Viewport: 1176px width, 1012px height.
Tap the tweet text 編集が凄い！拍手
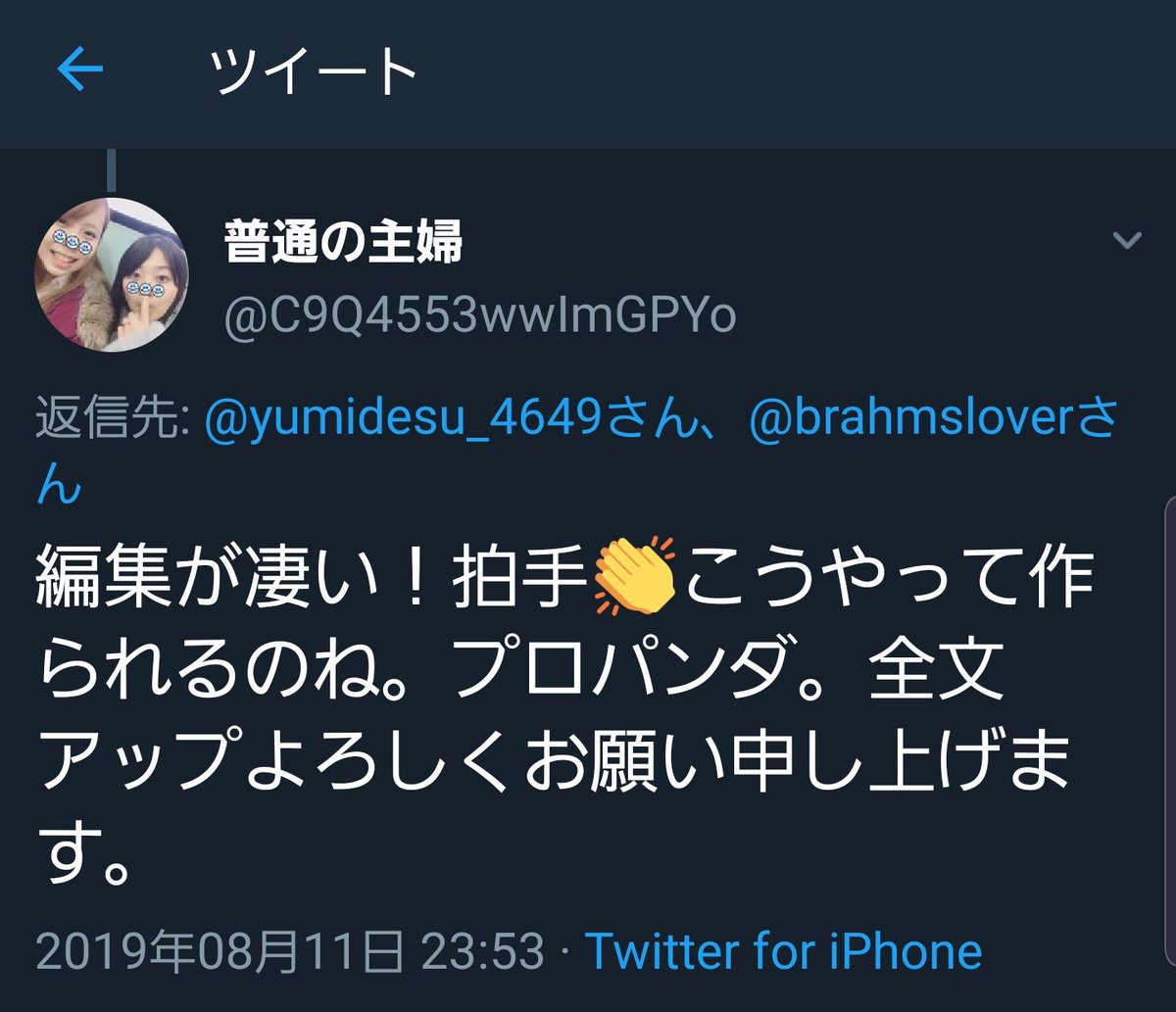point(312,578)
